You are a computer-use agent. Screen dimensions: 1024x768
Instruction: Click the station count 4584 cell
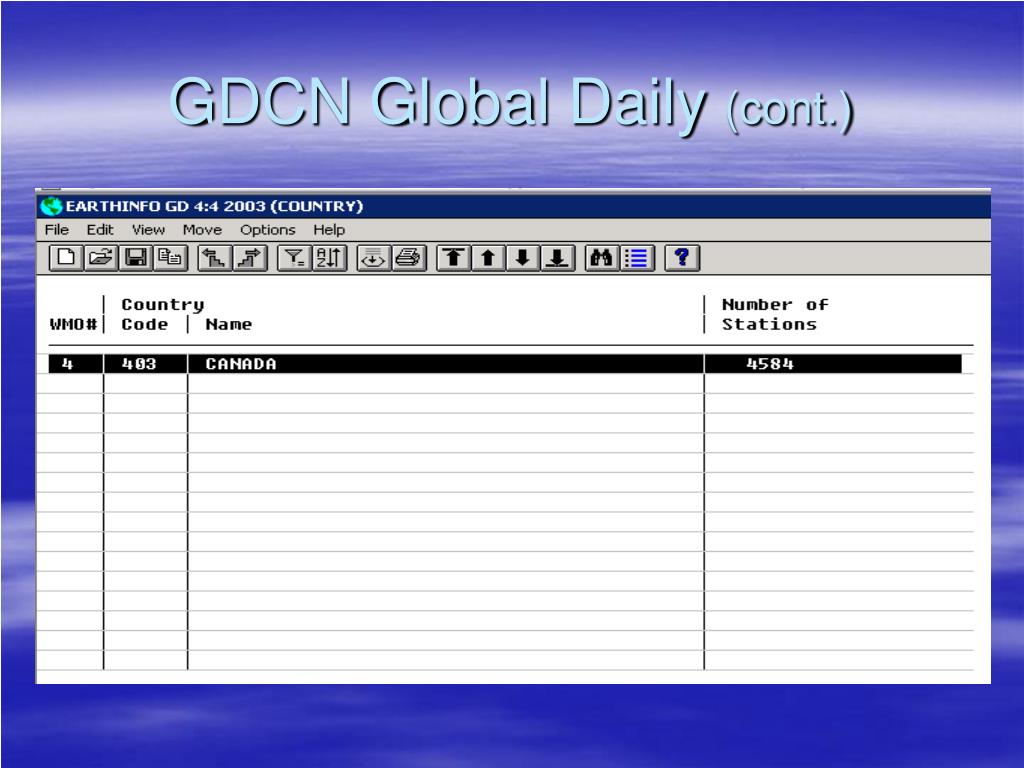click(x=833, y=364)
